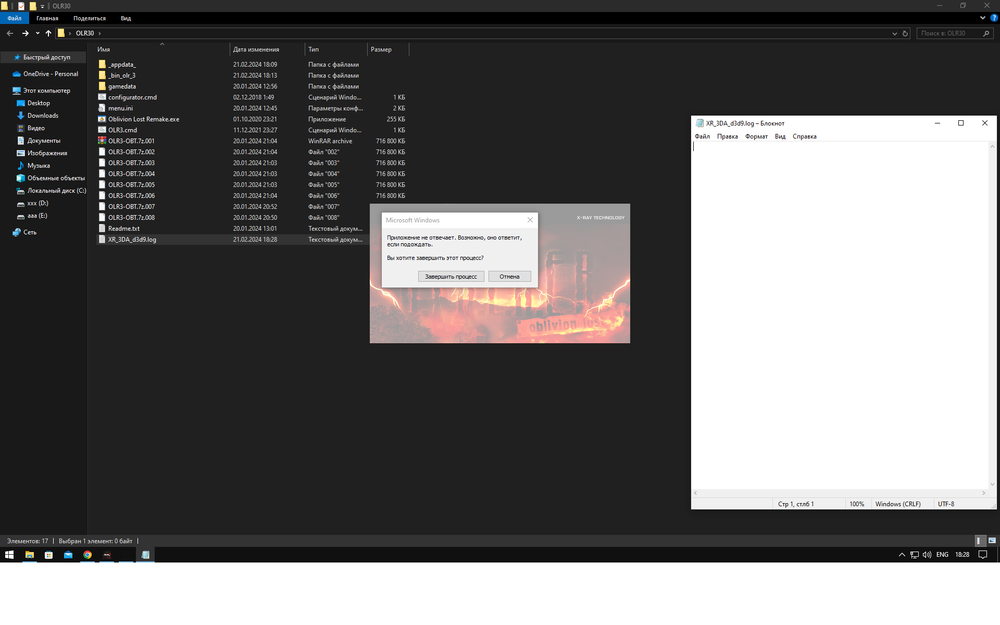
Task: Expand the Explorer ribbon with the chevron
Action: 983,18
